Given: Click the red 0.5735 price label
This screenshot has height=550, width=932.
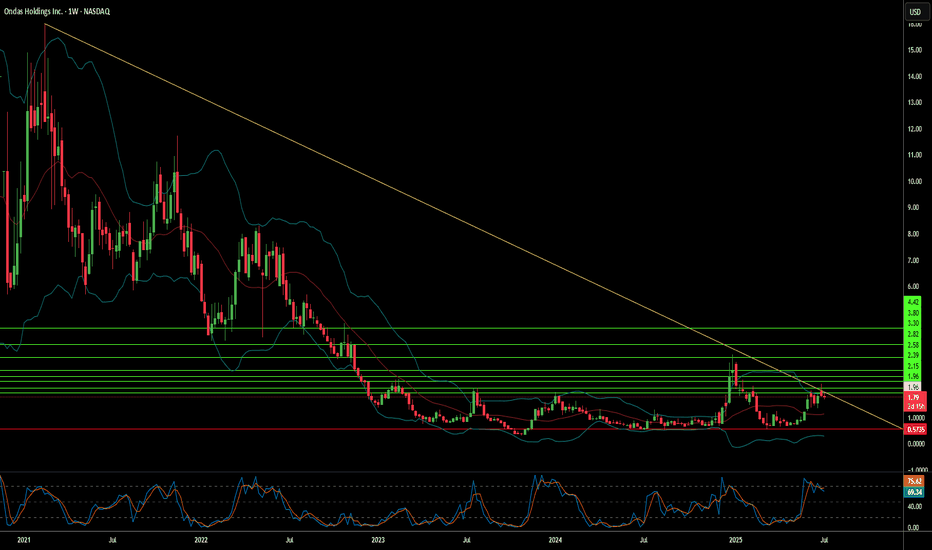Looking at the screenshot, I should (x=915, y=429).
